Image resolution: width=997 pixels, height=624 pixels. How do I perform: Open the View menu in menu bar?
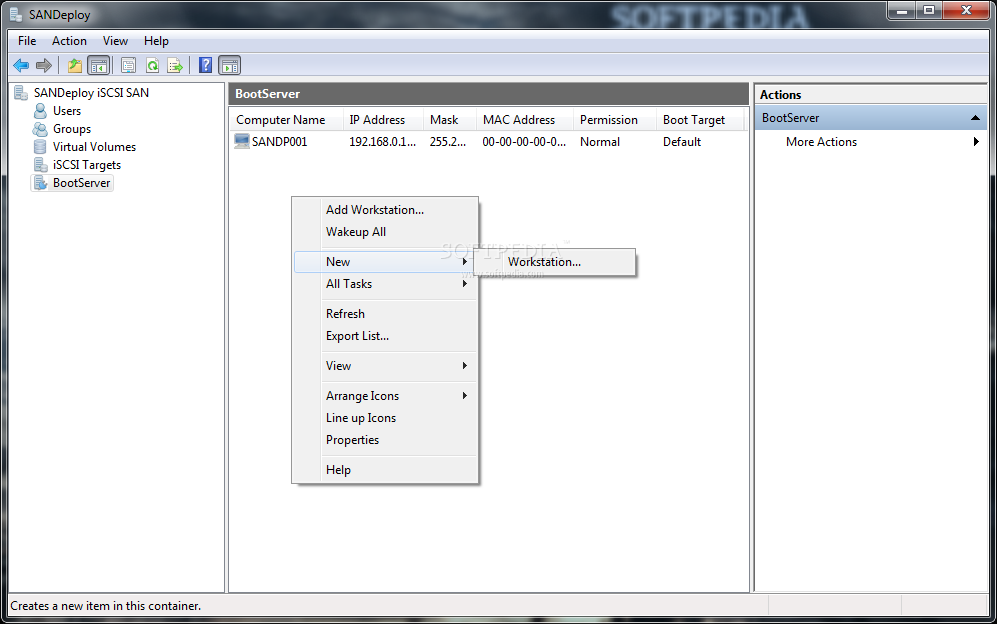115,41
